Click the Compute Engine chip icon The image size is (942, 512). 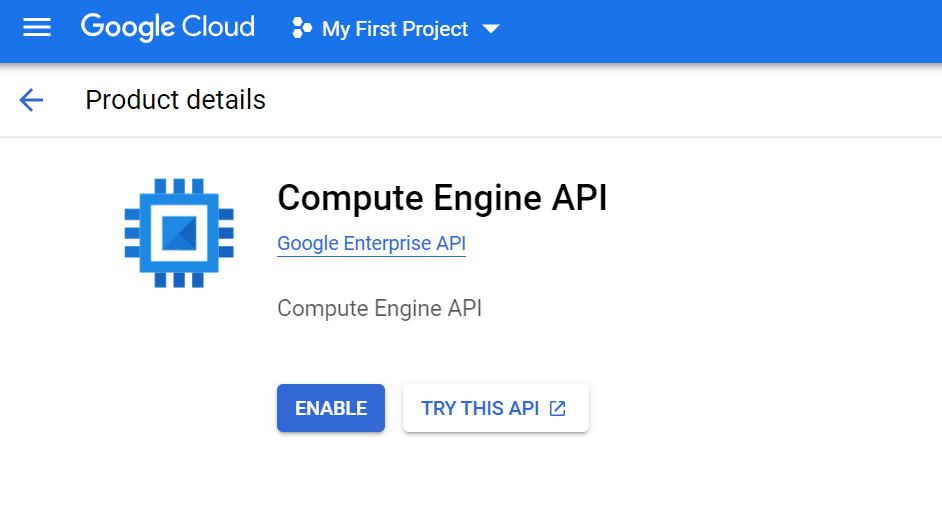179,233
